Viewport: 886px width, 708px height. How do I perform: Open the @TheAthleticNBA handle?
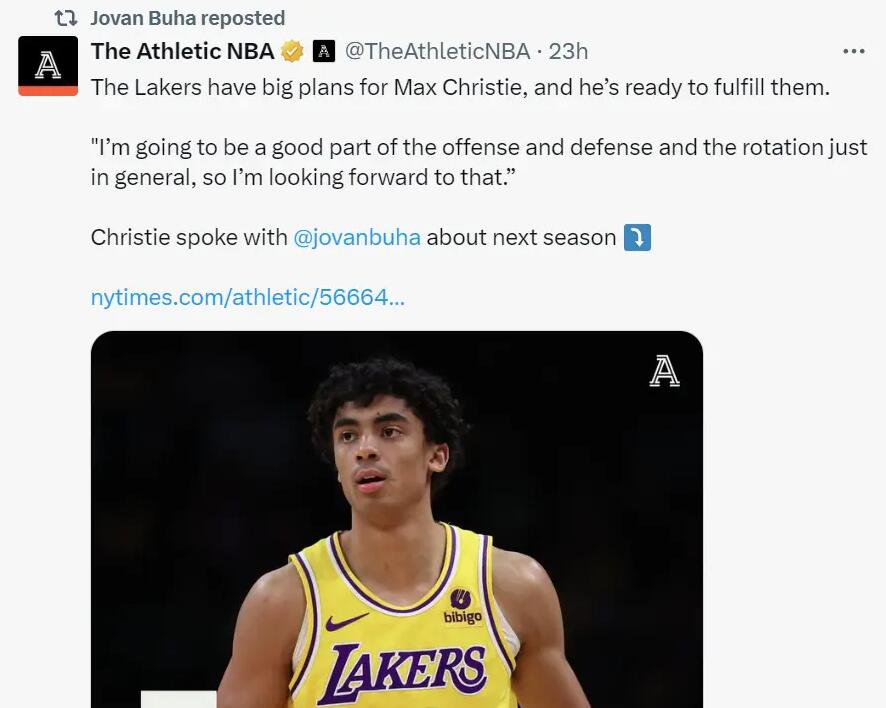click(x=437, y=51)
